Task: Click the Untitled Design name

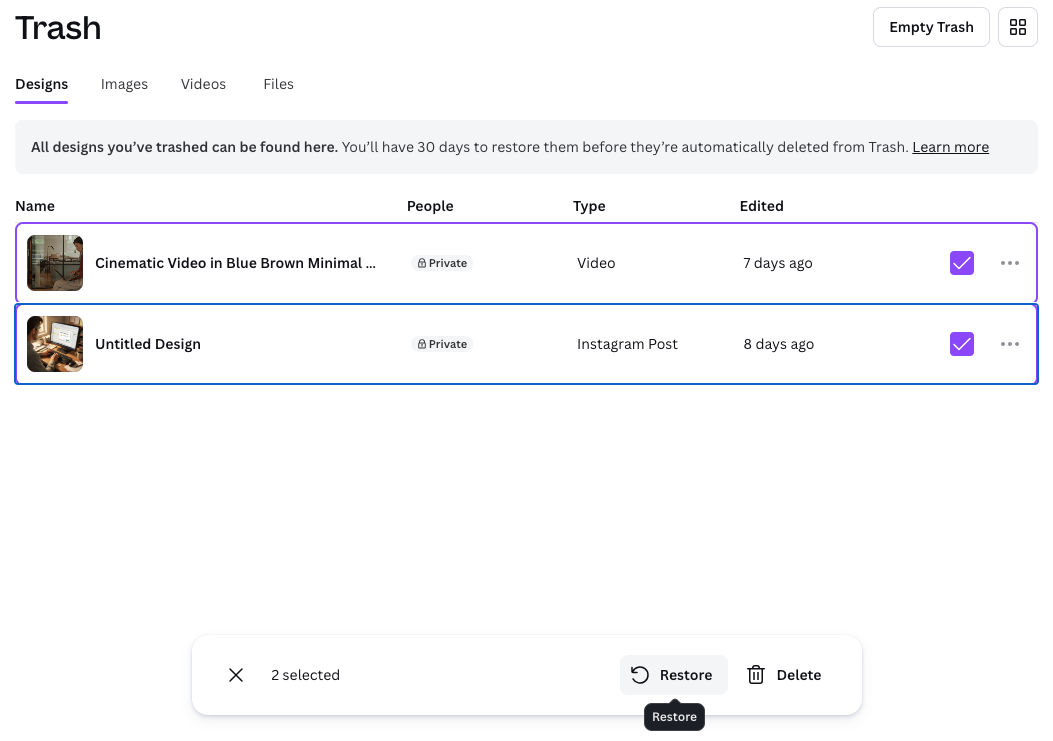Action: pyautogui.click(x=148, y=344)
